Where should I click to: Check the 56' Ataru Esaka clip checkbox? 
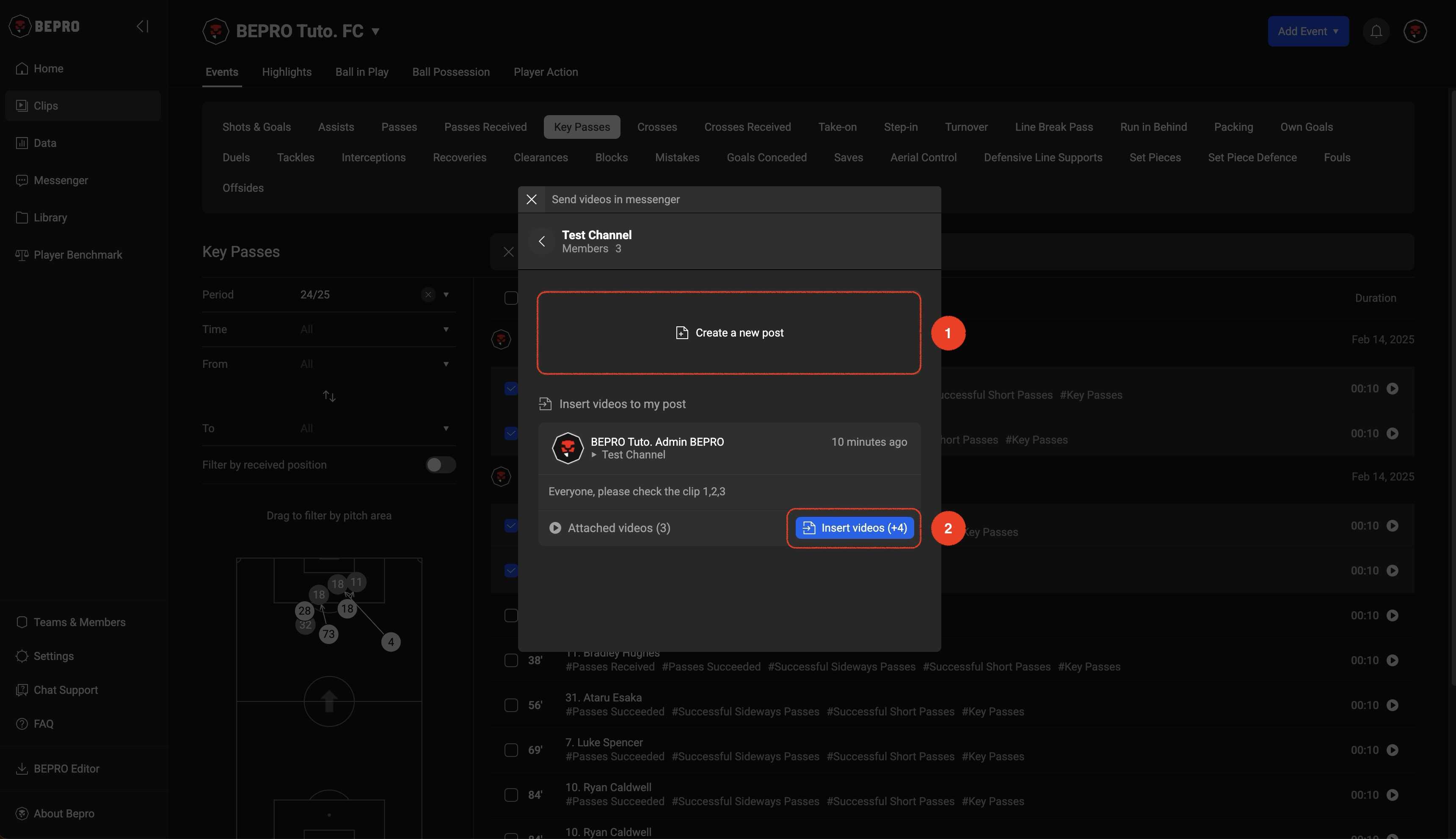[x=511, y=705]
